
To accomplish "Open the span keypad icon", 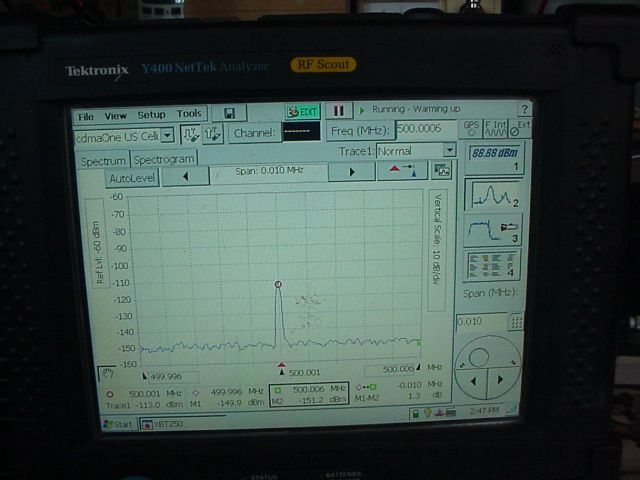I will click(x=517, y=322).
